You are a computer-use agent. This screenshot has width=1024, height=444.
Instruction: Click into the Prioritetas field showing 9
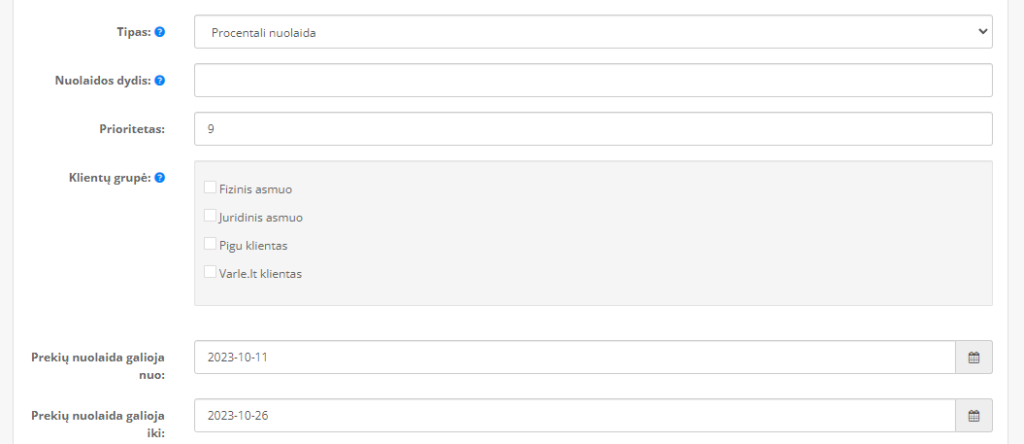coord(593,129)
